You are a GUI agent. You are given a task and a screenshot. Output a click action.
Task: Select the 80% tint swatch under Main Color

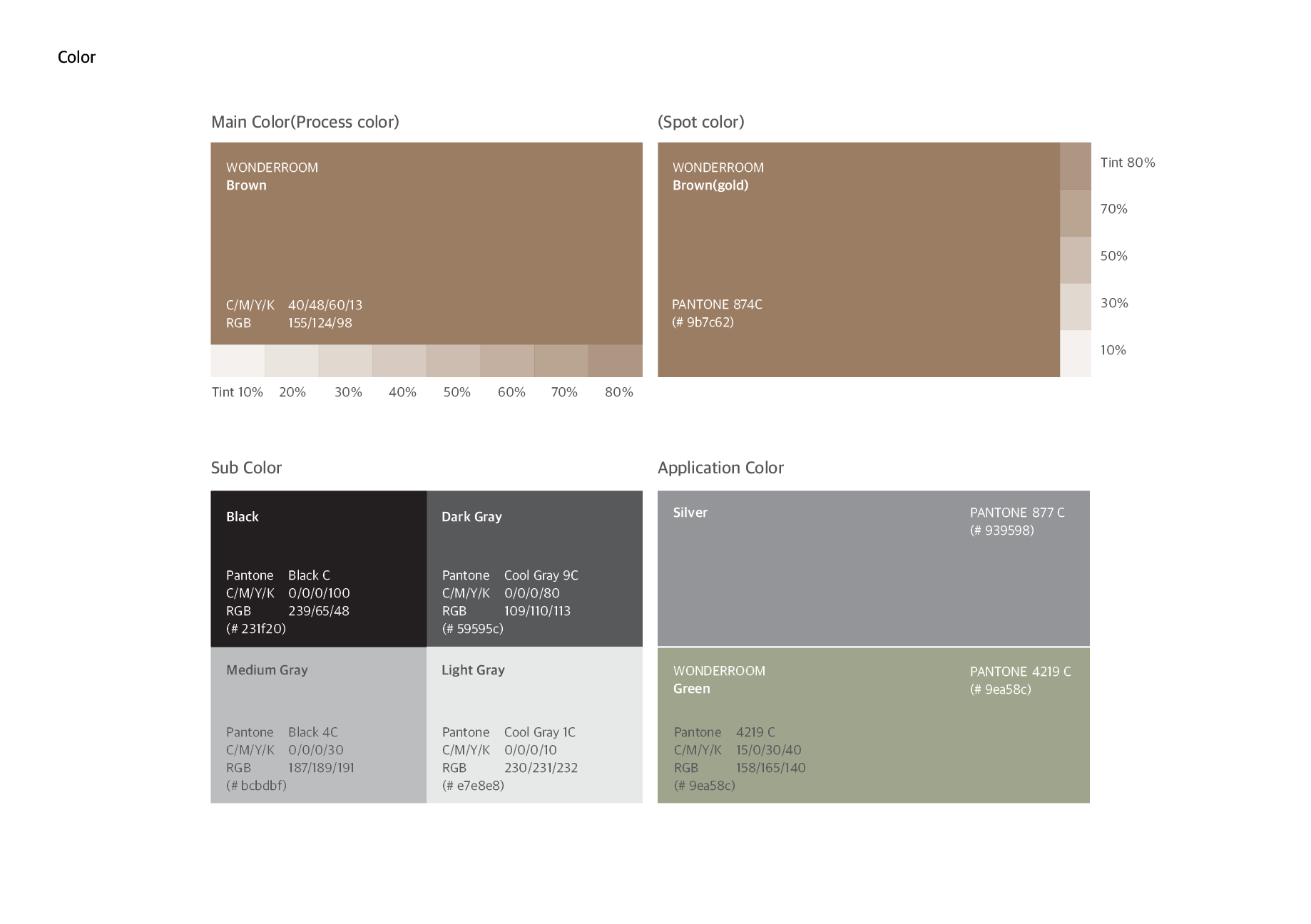[x=616, y=361]
